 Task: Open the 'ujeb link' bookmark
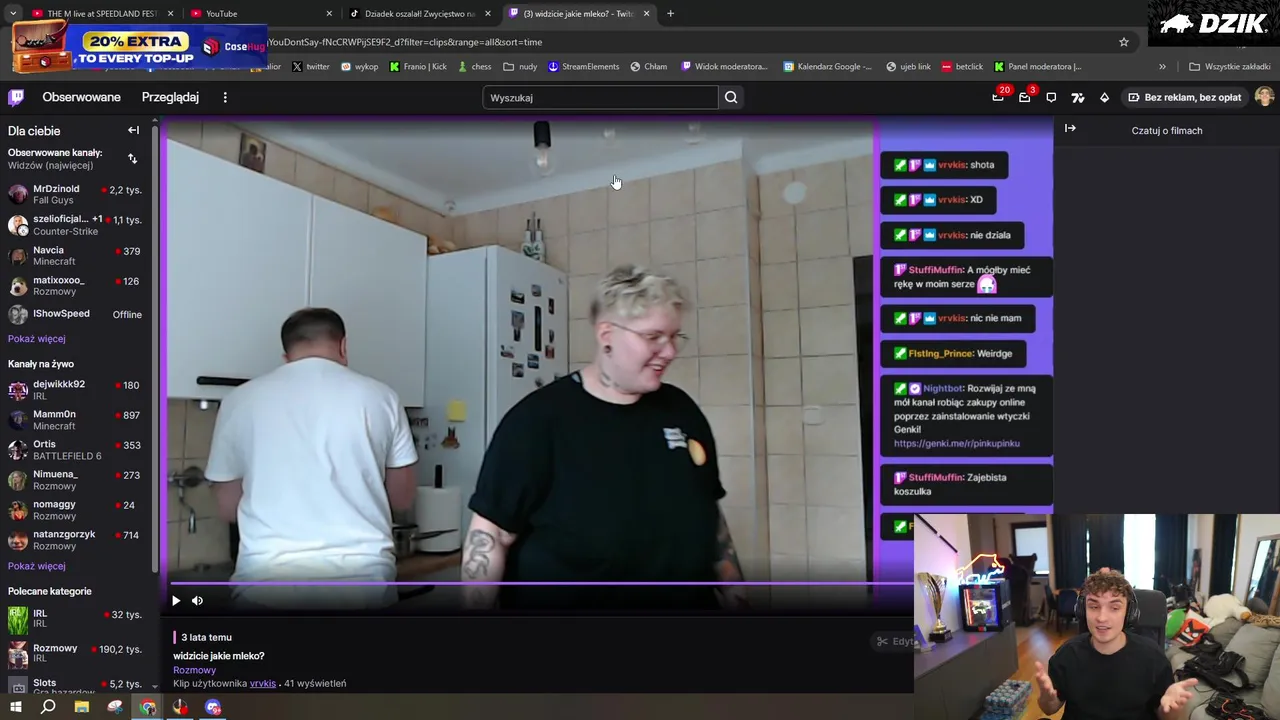coord(908,67)
